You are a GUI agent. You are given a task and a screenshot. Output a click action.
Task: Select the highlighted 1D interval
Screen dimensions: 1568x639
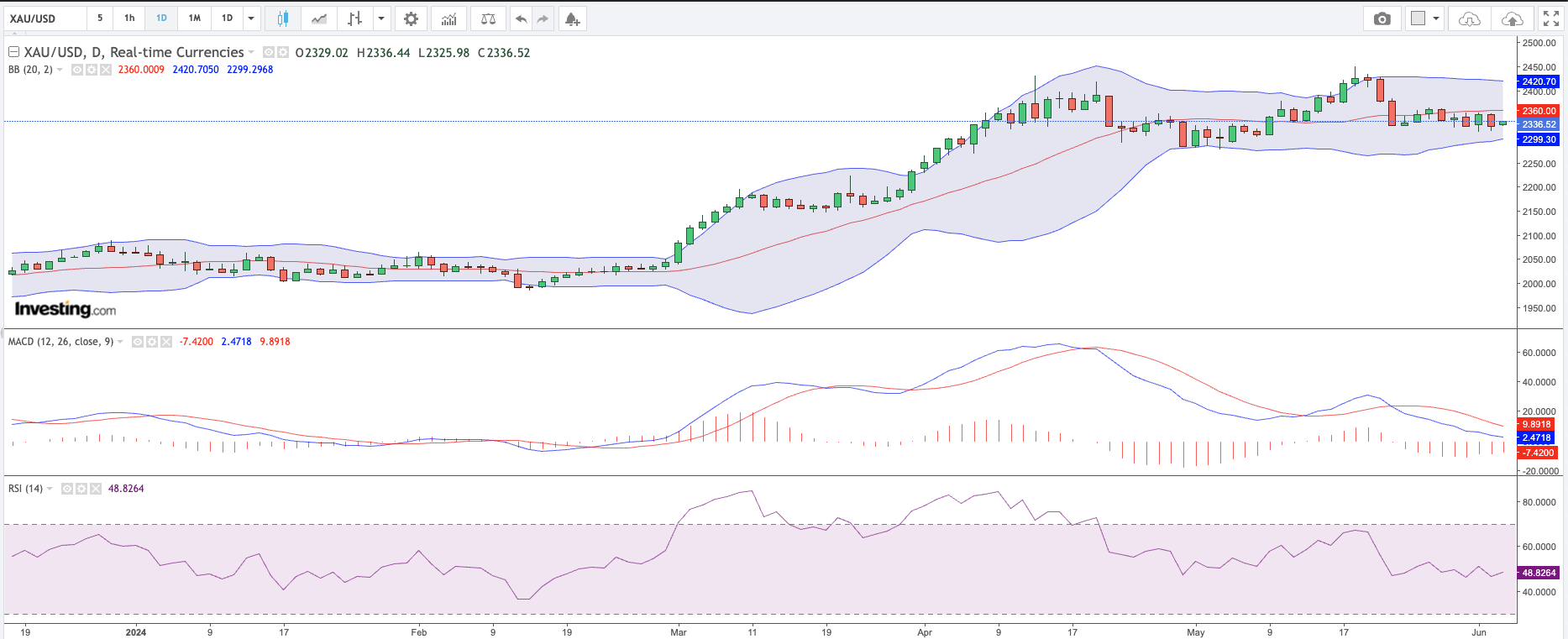click(x=161, y=18)
